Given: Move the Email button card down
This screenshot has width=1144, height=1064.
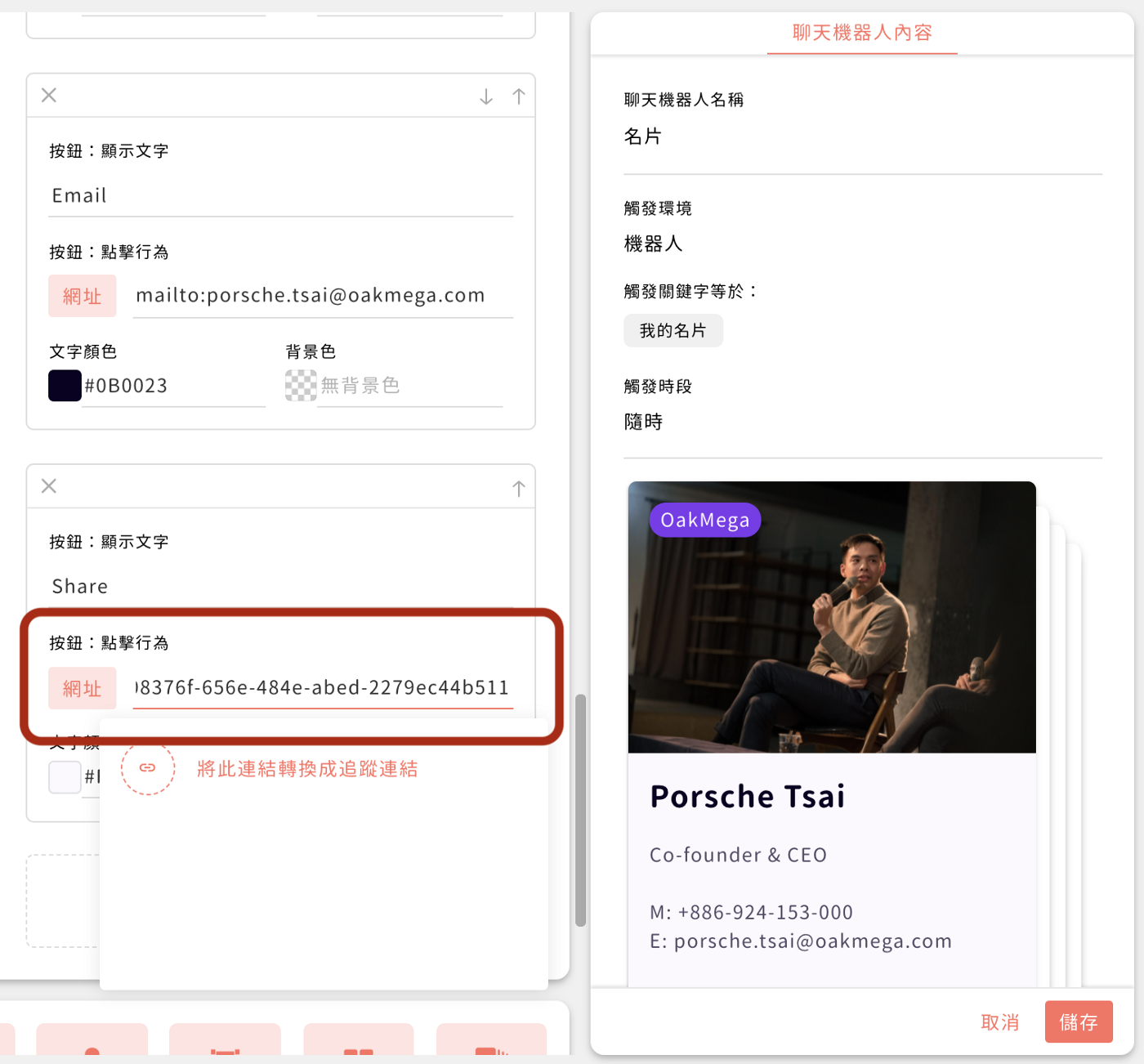Looking at the screenshot, I should click(x=486, y=96).
